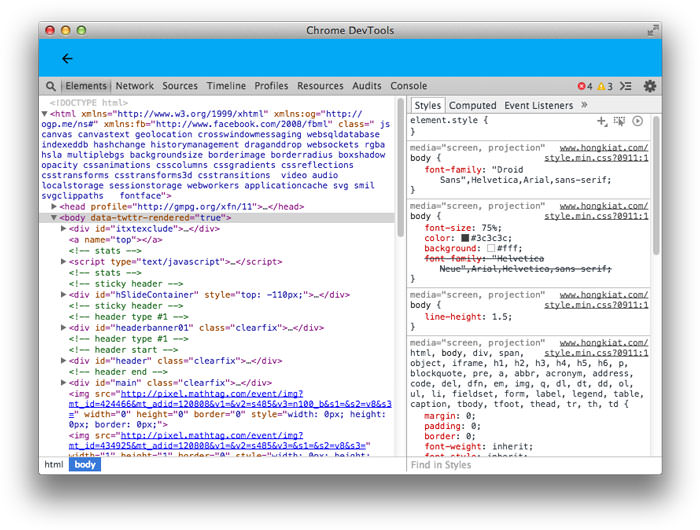The image size is (700, 530).
Task: Click the red errors count icon
Action: pyautogui.click(x=581, y=86)
